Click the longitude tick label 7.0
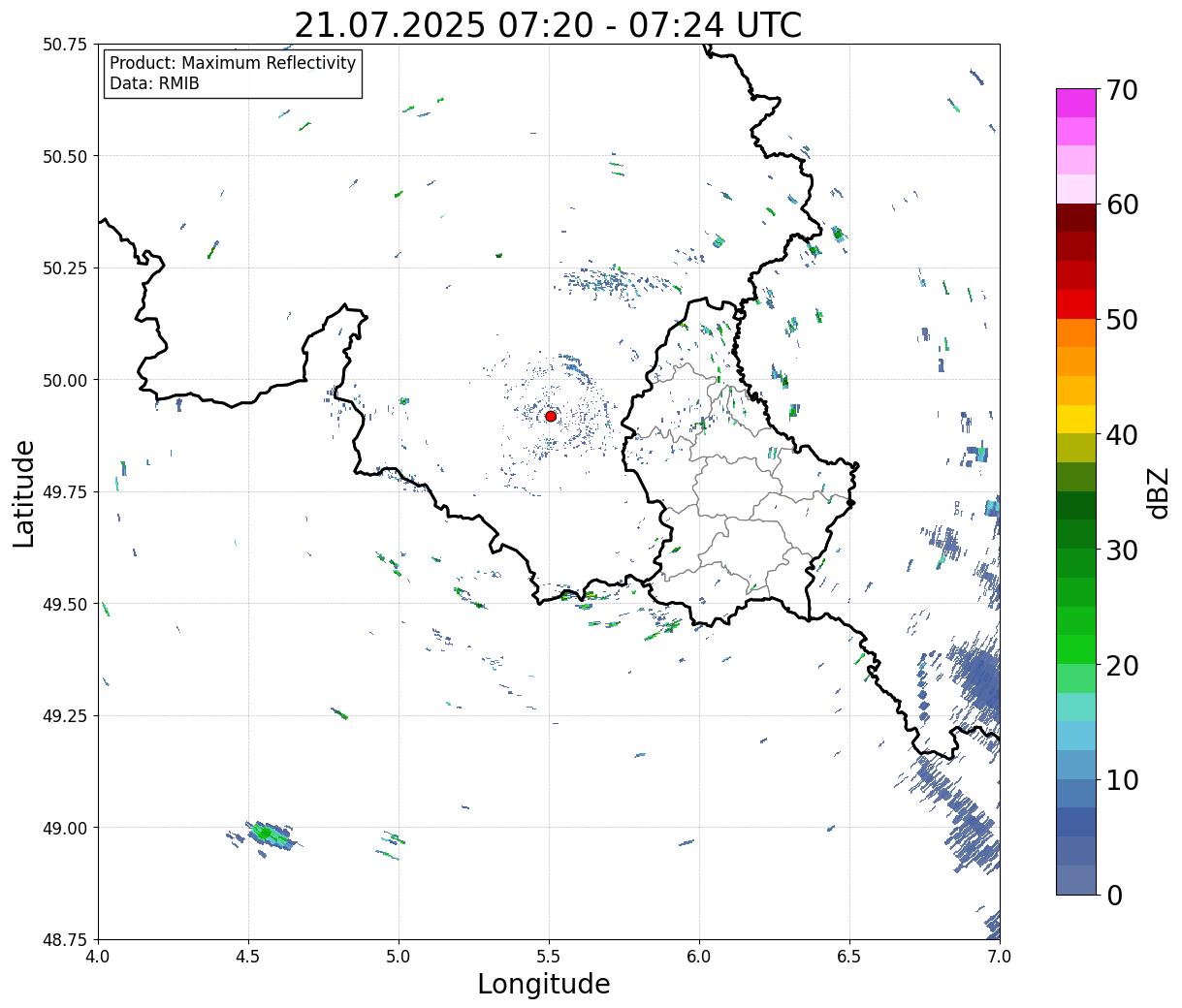 click(x=1000, y=957)
